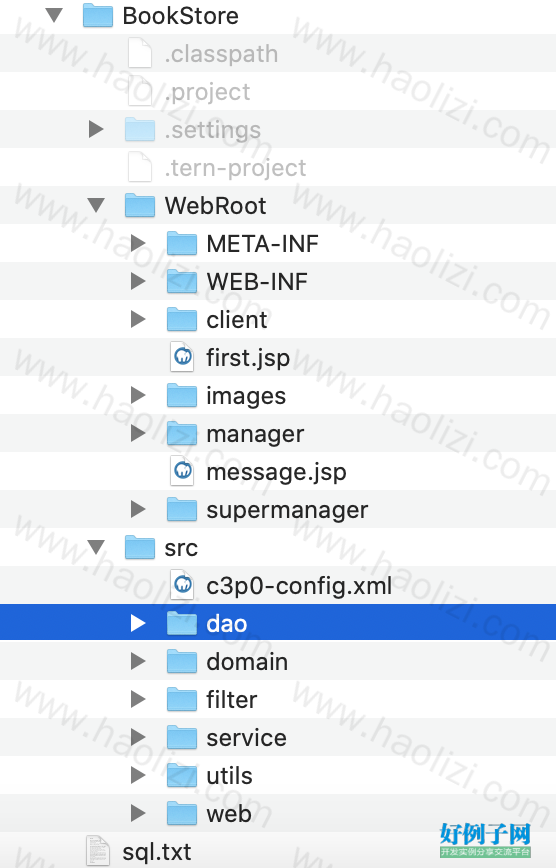
Task: Click the .project file icon
Action: pyautogui.click(x=140, y=91)
